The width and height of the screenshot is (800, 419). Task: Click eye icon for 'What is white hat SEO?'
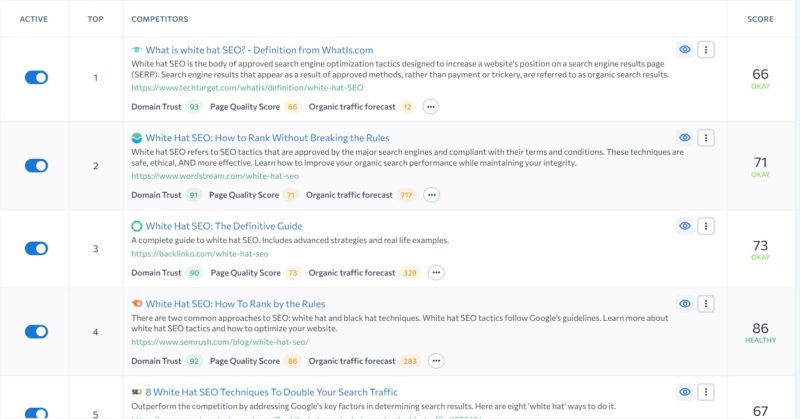[685, 50]
